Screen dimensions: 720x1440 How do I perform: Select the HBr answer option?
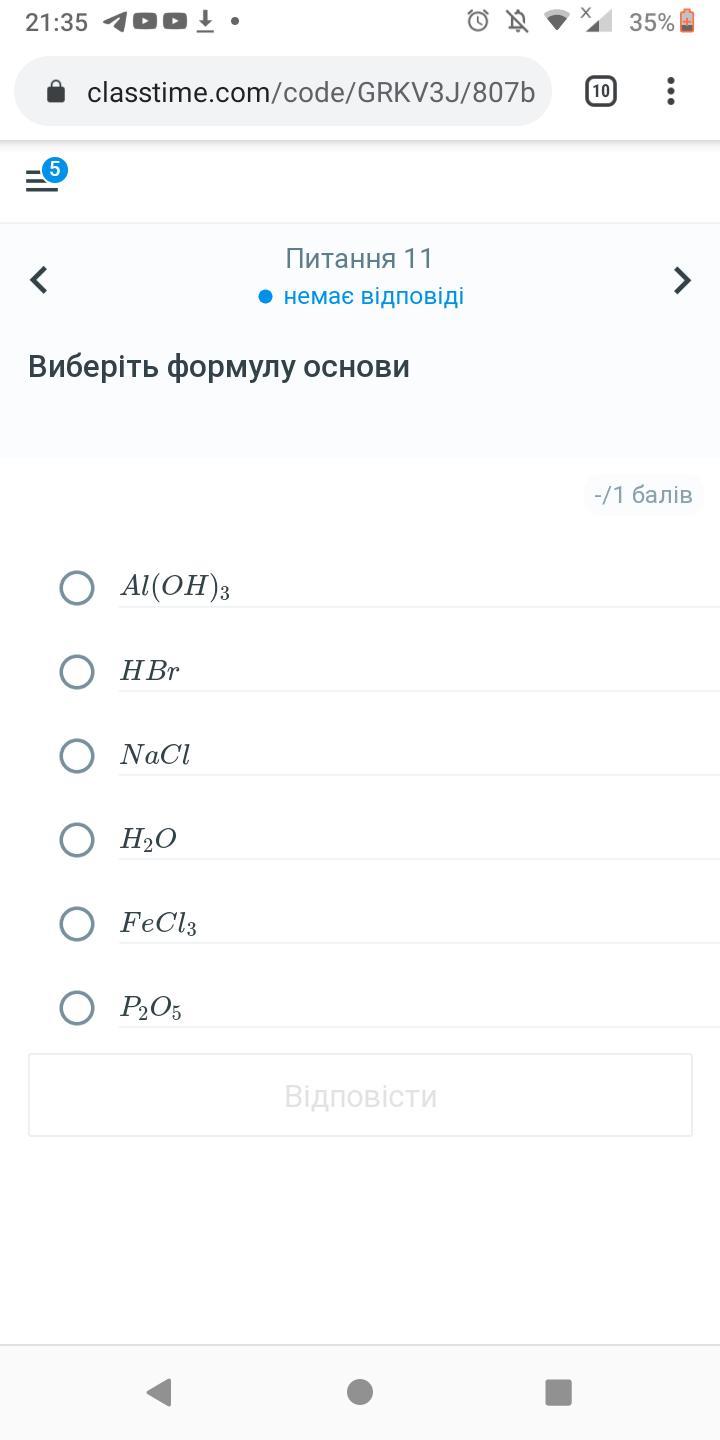(x=77, y=671)
